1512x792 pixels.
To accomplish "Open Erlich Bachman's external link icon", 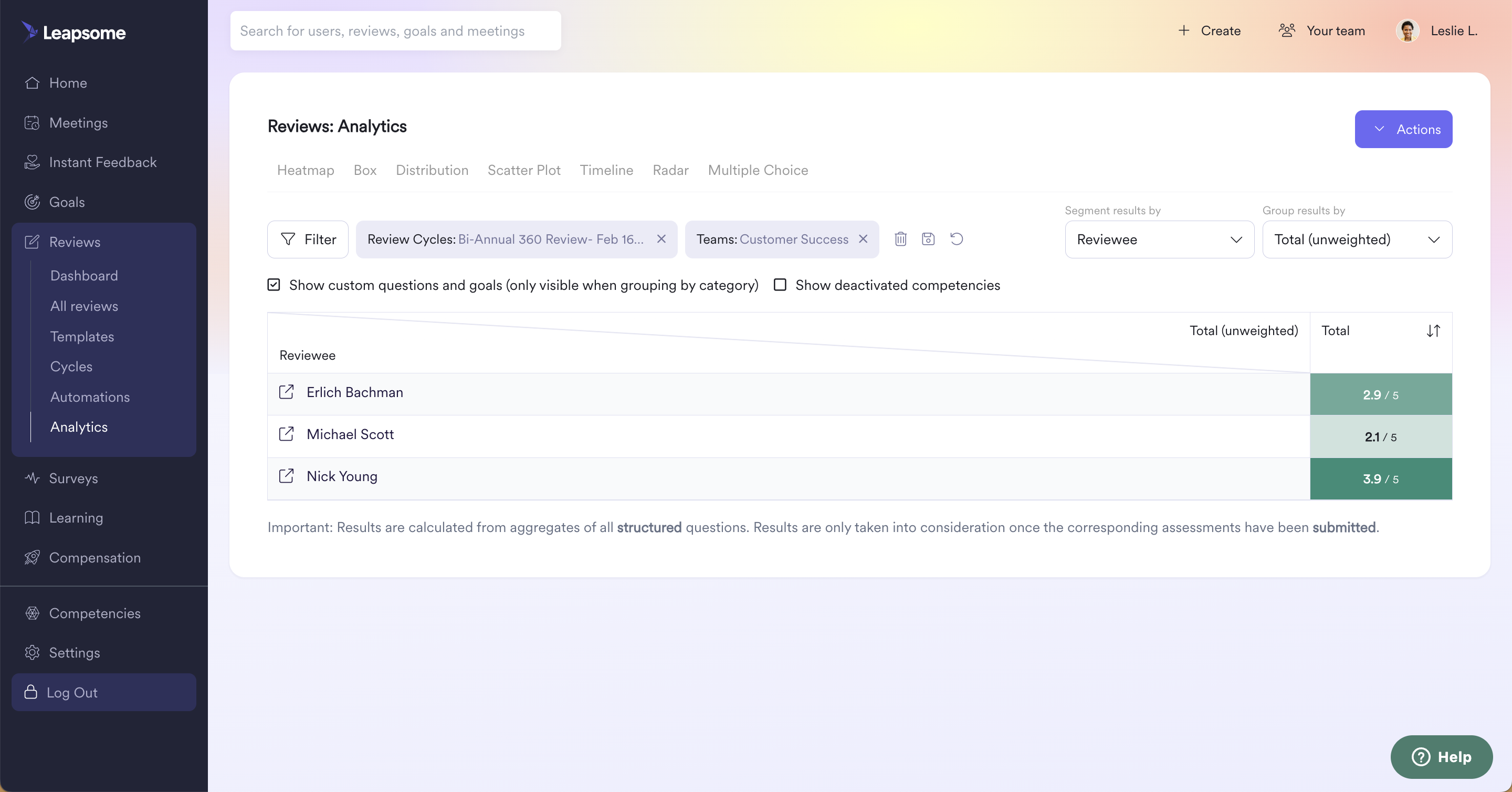I will coord(287,392).
